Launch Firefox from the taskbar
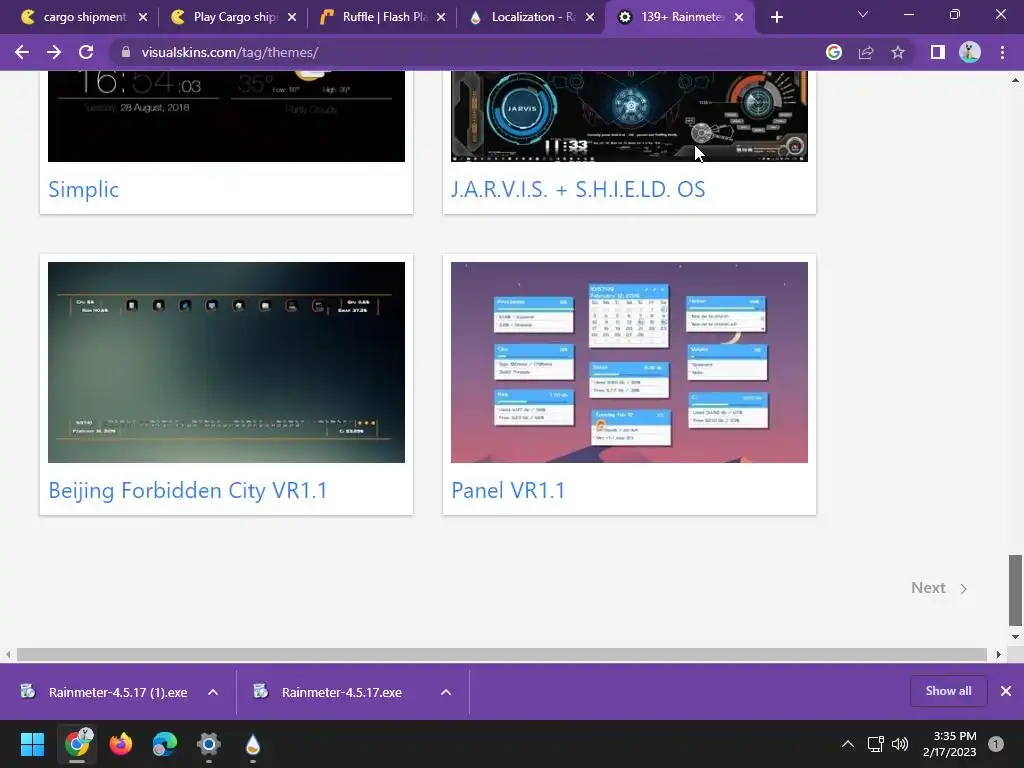Screen dimensions: 1024x768 point(121,744)
